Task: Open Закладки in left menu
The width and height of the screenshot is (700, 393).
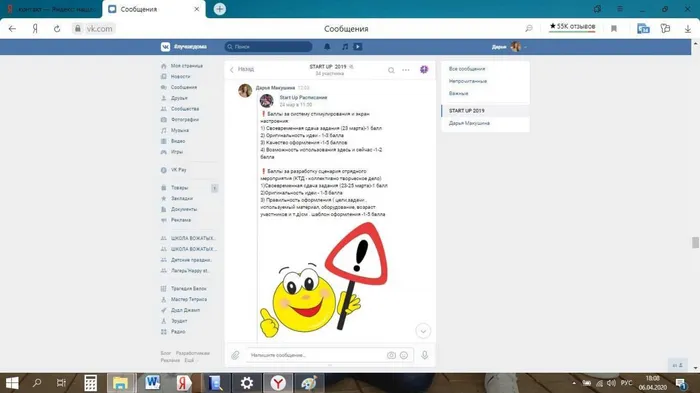Action: coord(182,198)
